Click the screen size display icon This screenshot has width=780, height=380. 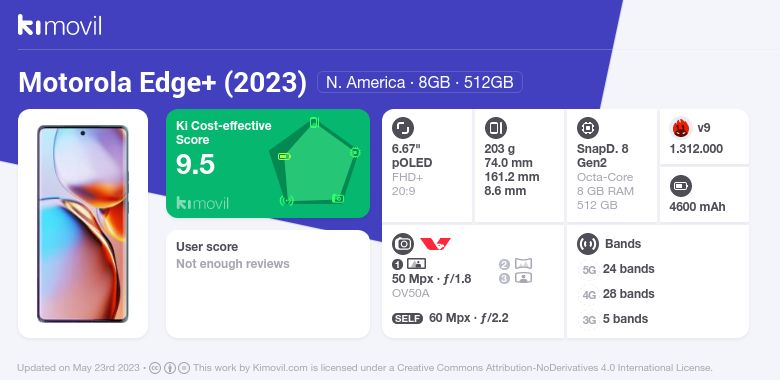[x=403, y=128]
